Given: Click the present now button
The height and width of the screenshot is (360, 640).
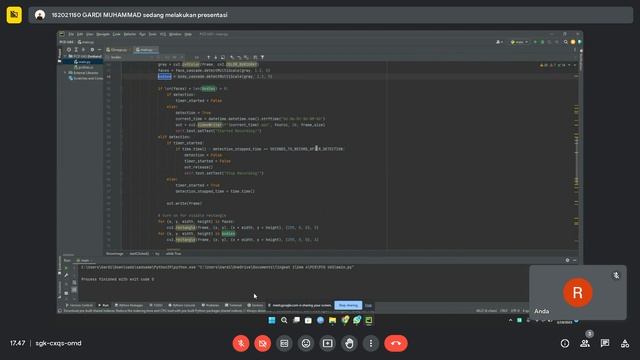Looking at the screenshot, I should 327,343.
